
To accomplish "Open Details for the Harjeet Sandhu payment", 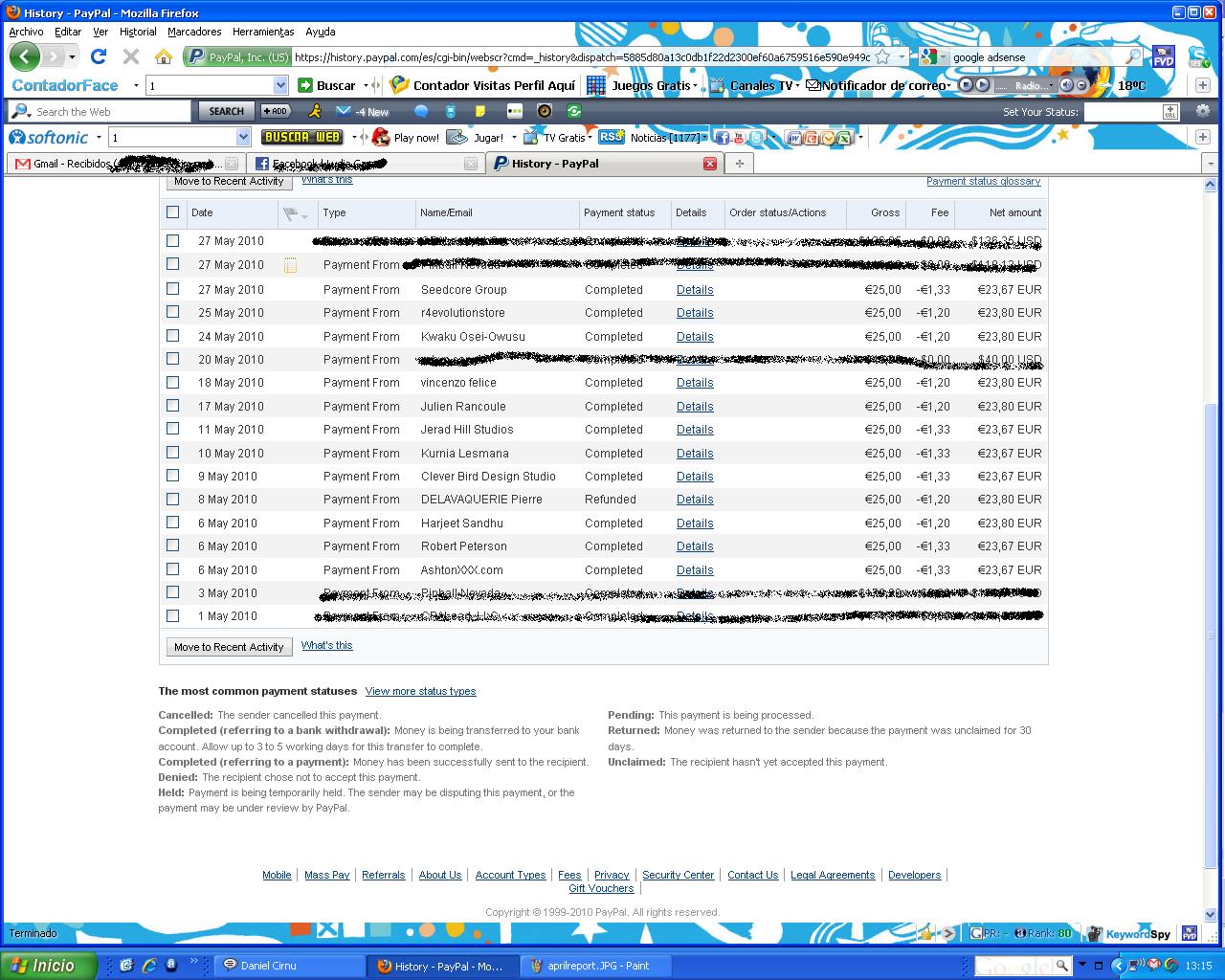I will [695, 523].
